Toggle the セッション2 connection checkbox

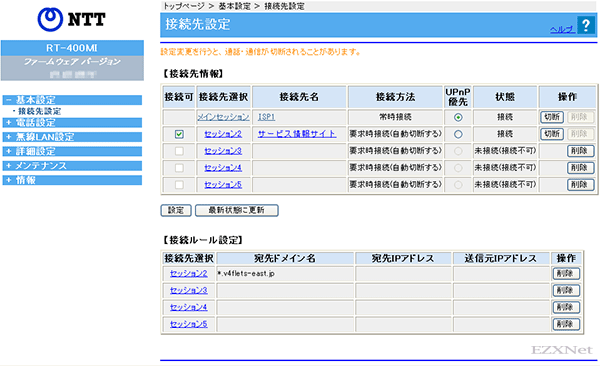point(179,134)
